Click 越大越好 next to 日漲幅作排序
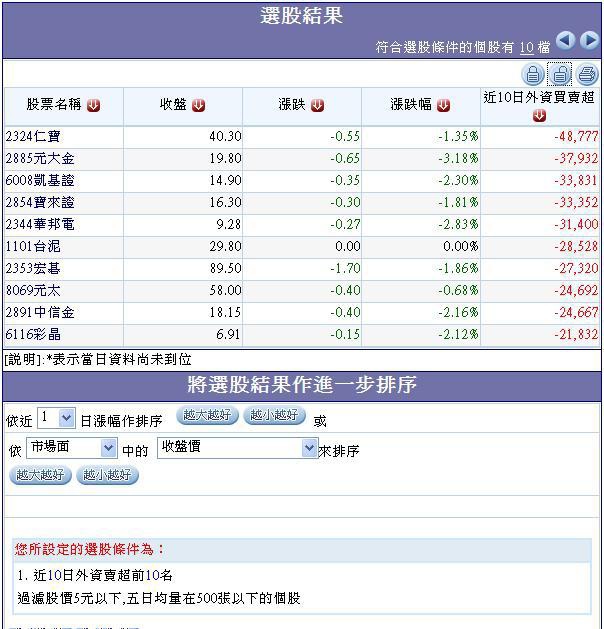The height and width of the screenshot is (629, 604). coord(207,415)
